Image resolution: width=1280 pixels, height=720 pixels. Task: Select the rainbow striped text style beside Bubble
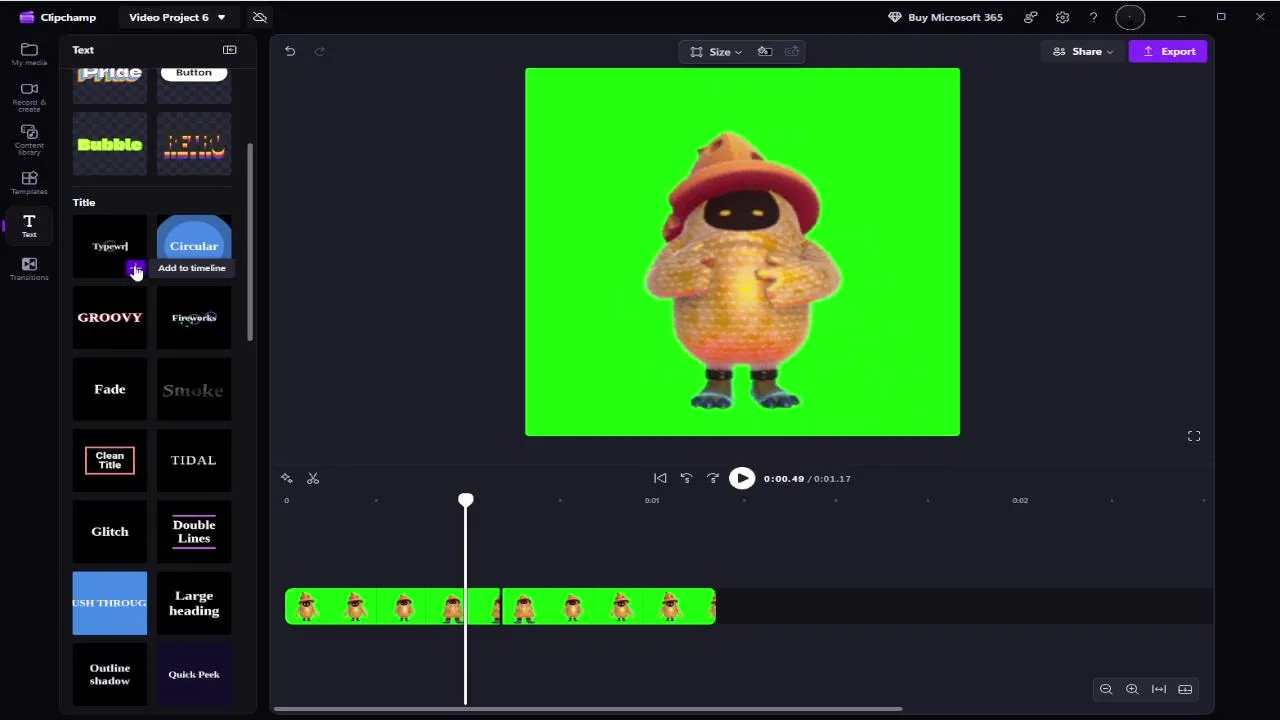(x=194, y=144)
